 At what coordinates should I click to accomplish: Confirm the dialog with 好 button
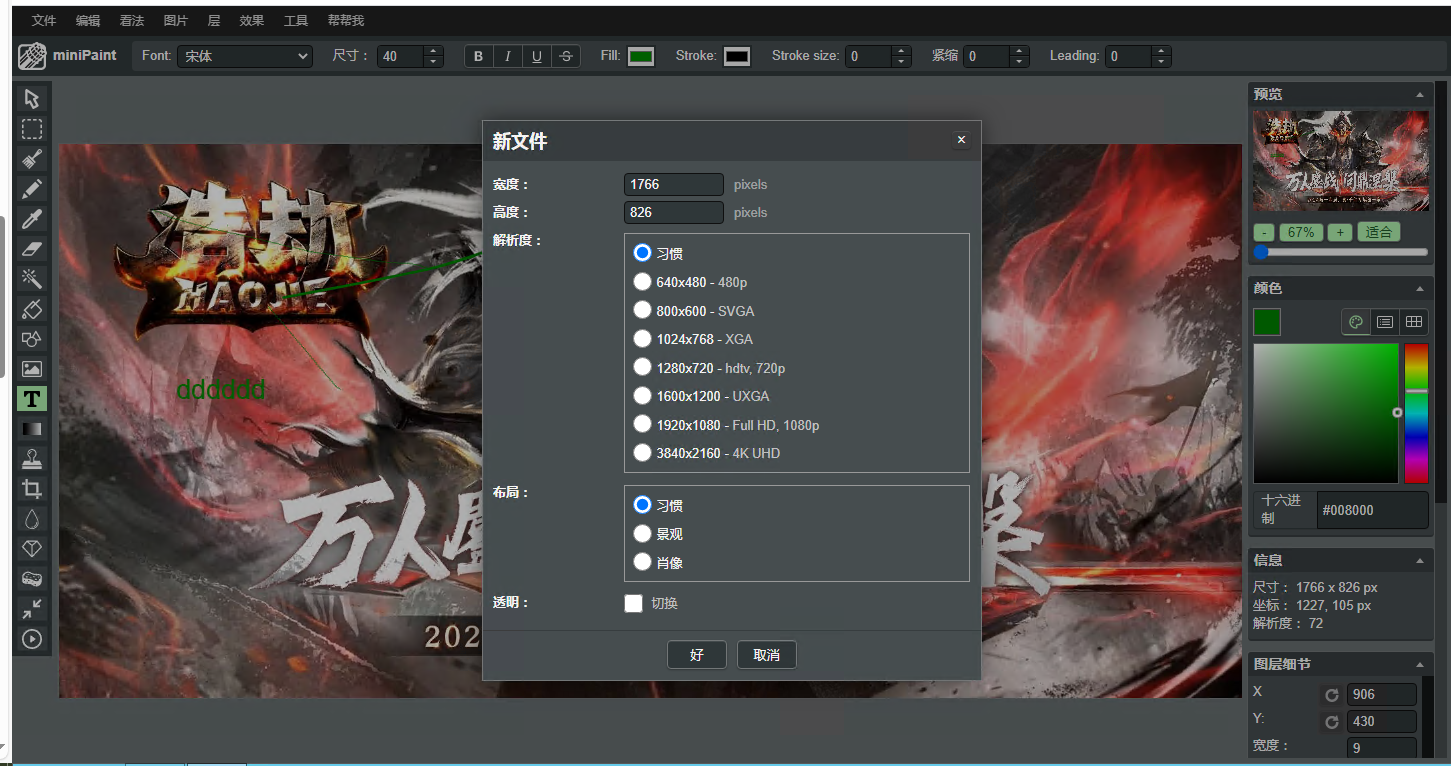tap(697, 655)
